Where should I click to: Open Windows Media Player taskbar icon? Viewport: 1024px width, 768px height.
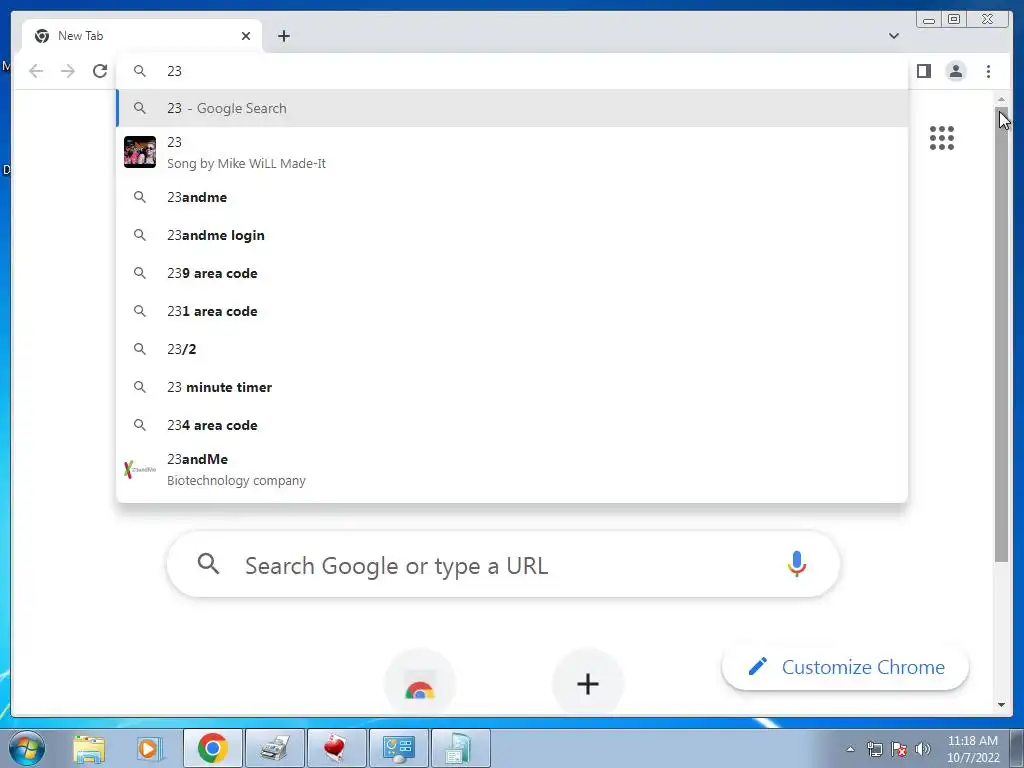pyautogui.click(x=149, y=748)
